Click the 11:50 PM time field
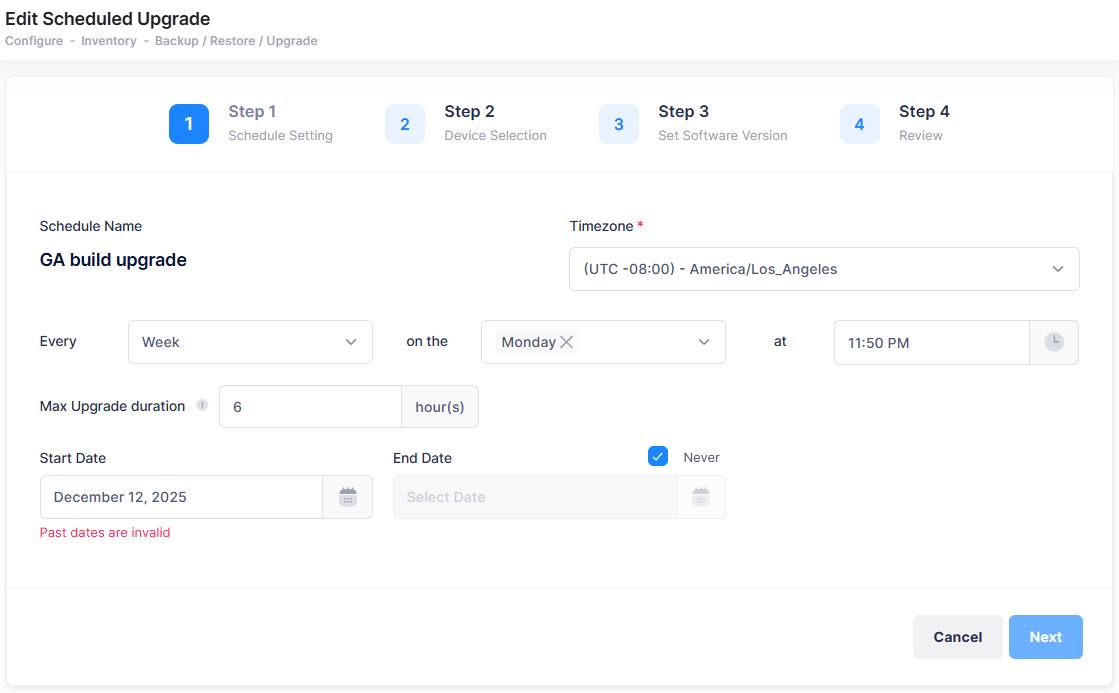Viewport: 1119px width, 693px height. [x=931, y=342]
